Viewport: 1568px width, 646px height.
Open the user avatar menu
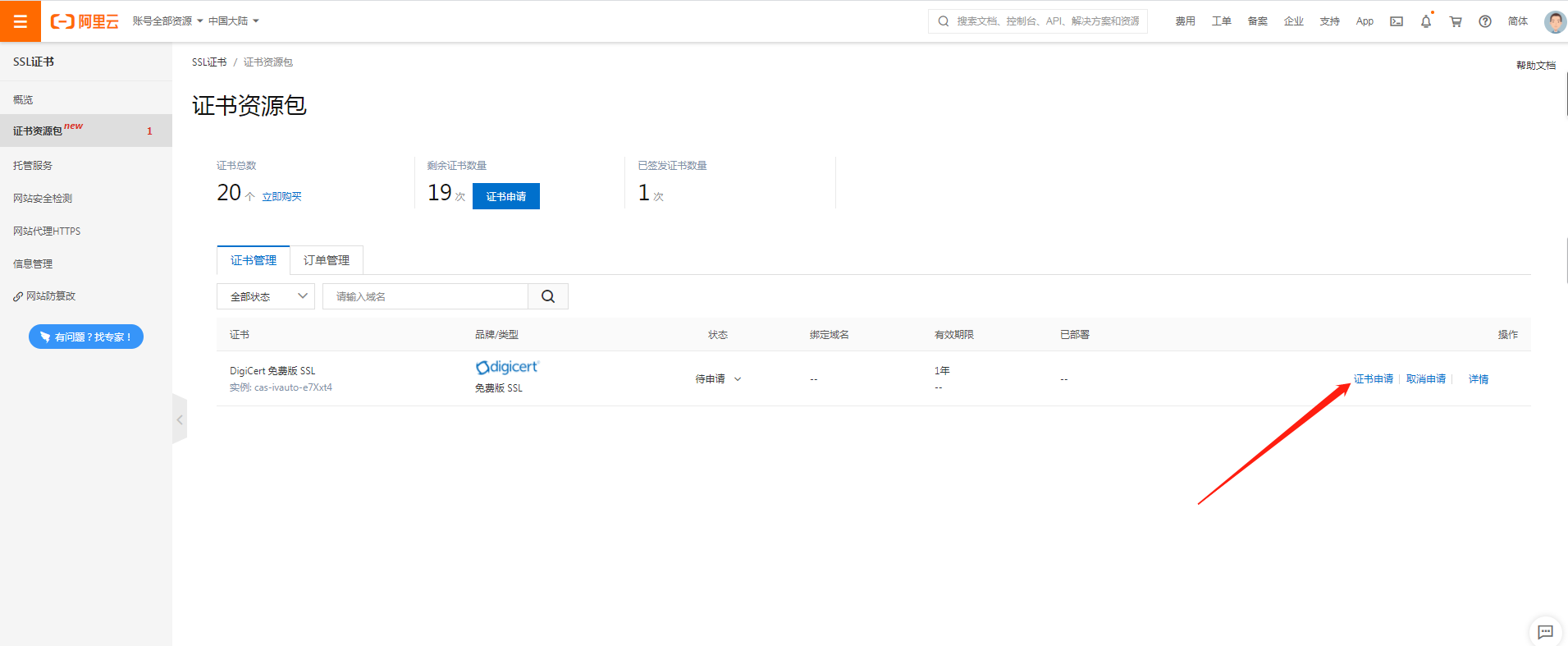(x=1554, y=21)
